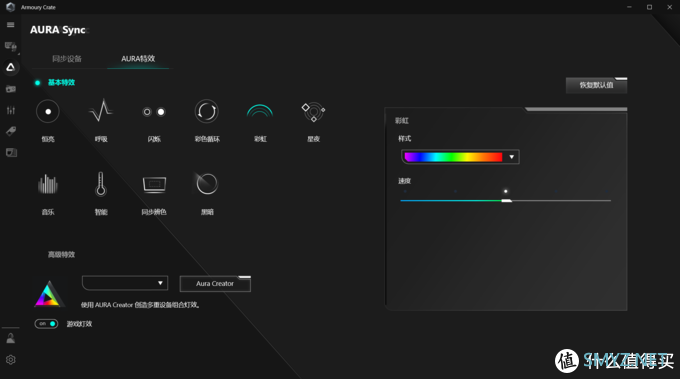680x379 pixels.
Task: Switch to the AURA特效 effects tab
Action: coord(138,59)
